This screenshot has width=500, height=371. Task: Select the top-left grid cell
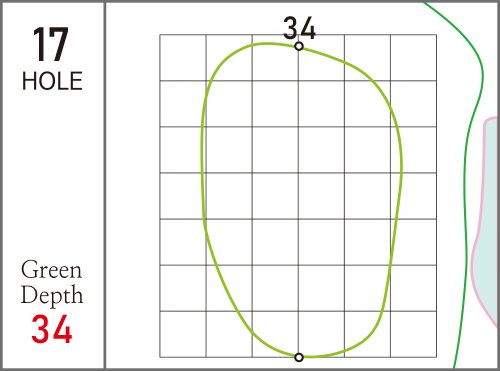183,57
